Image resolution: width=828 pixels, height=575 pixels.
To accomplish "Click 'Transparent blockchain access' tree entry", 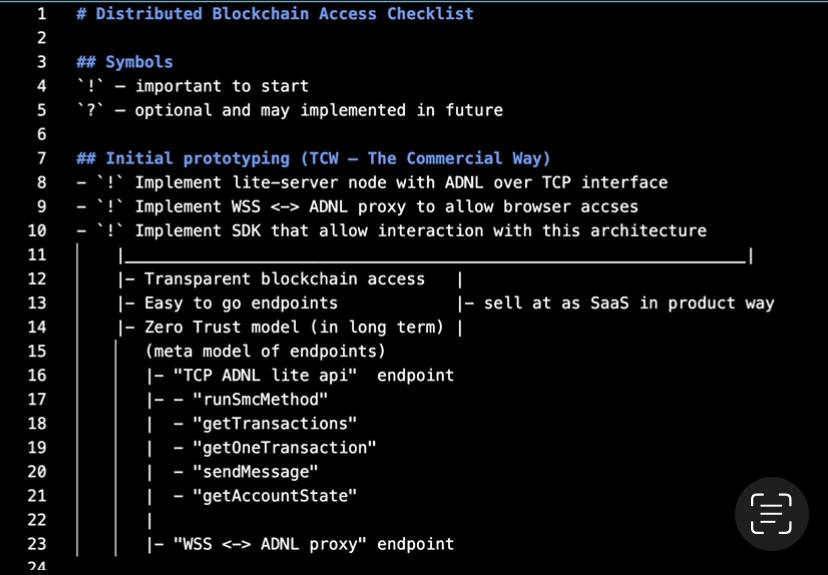I will 284,279.
